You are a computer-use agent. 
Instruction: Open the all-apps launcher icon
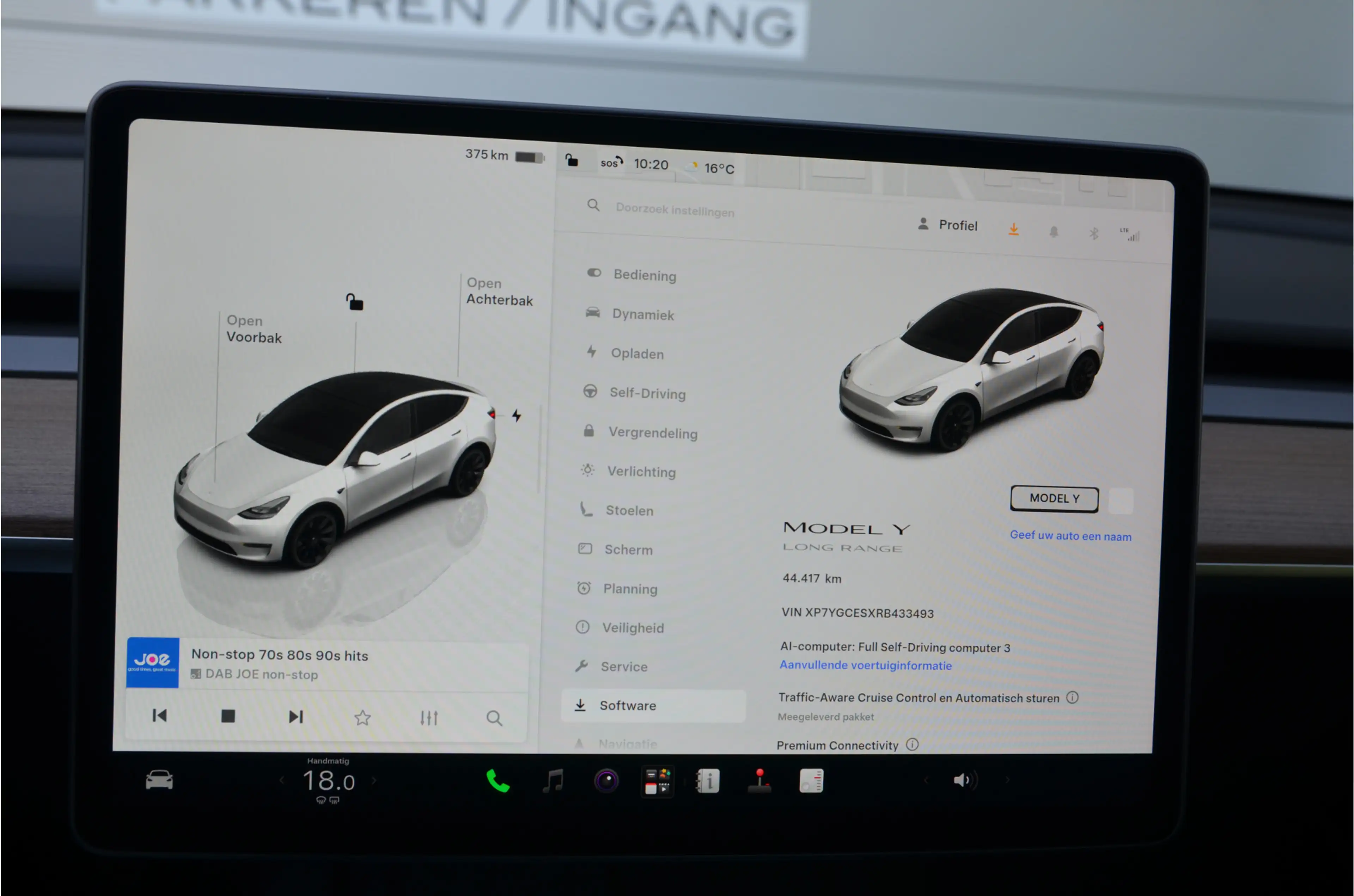(658, 781)
